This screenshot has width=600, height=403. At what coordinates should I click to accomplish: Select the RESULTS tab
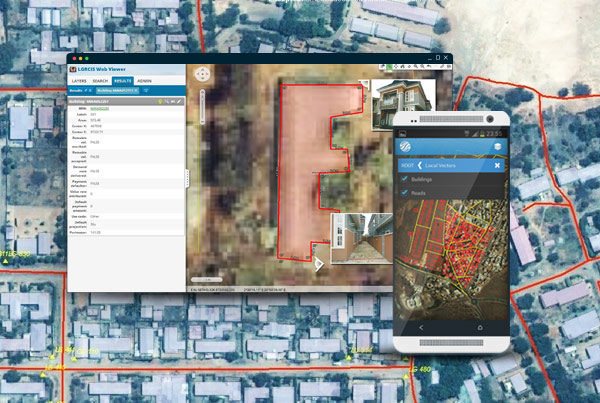click(122, 81)
